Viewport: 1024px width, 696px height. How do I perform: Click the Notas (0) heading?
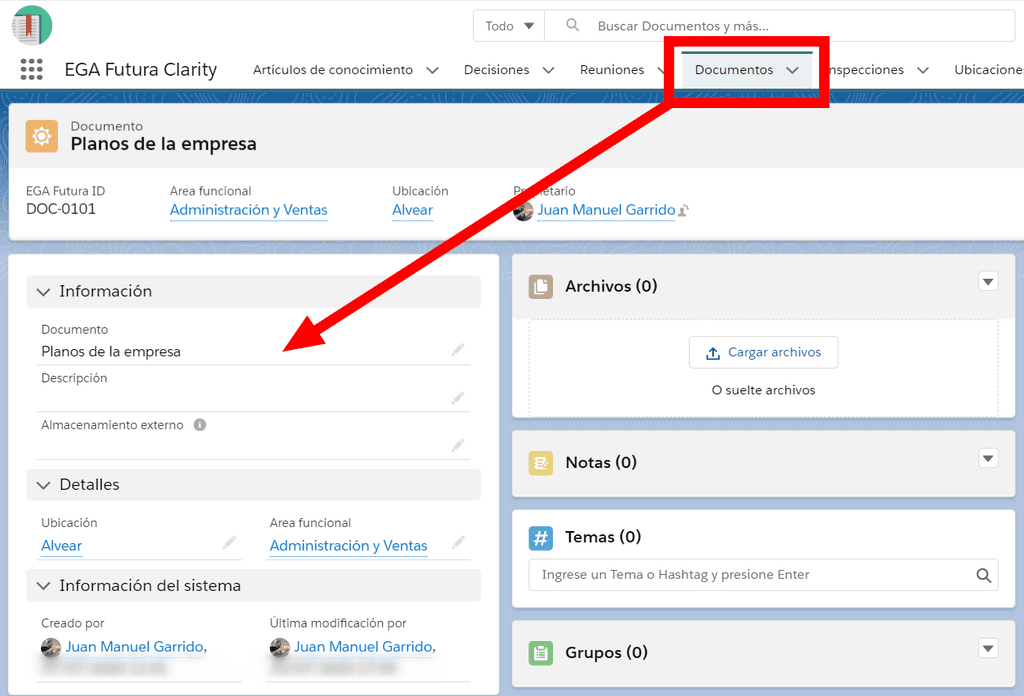point(601,463)
